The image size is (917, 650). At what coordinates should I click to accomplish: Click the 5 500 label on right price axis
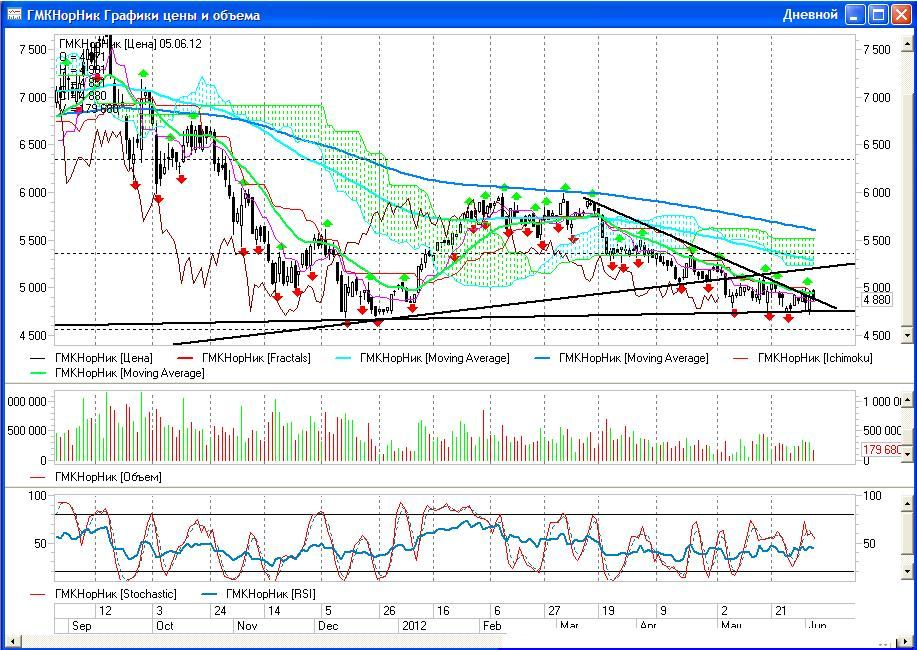coord(877,240)
